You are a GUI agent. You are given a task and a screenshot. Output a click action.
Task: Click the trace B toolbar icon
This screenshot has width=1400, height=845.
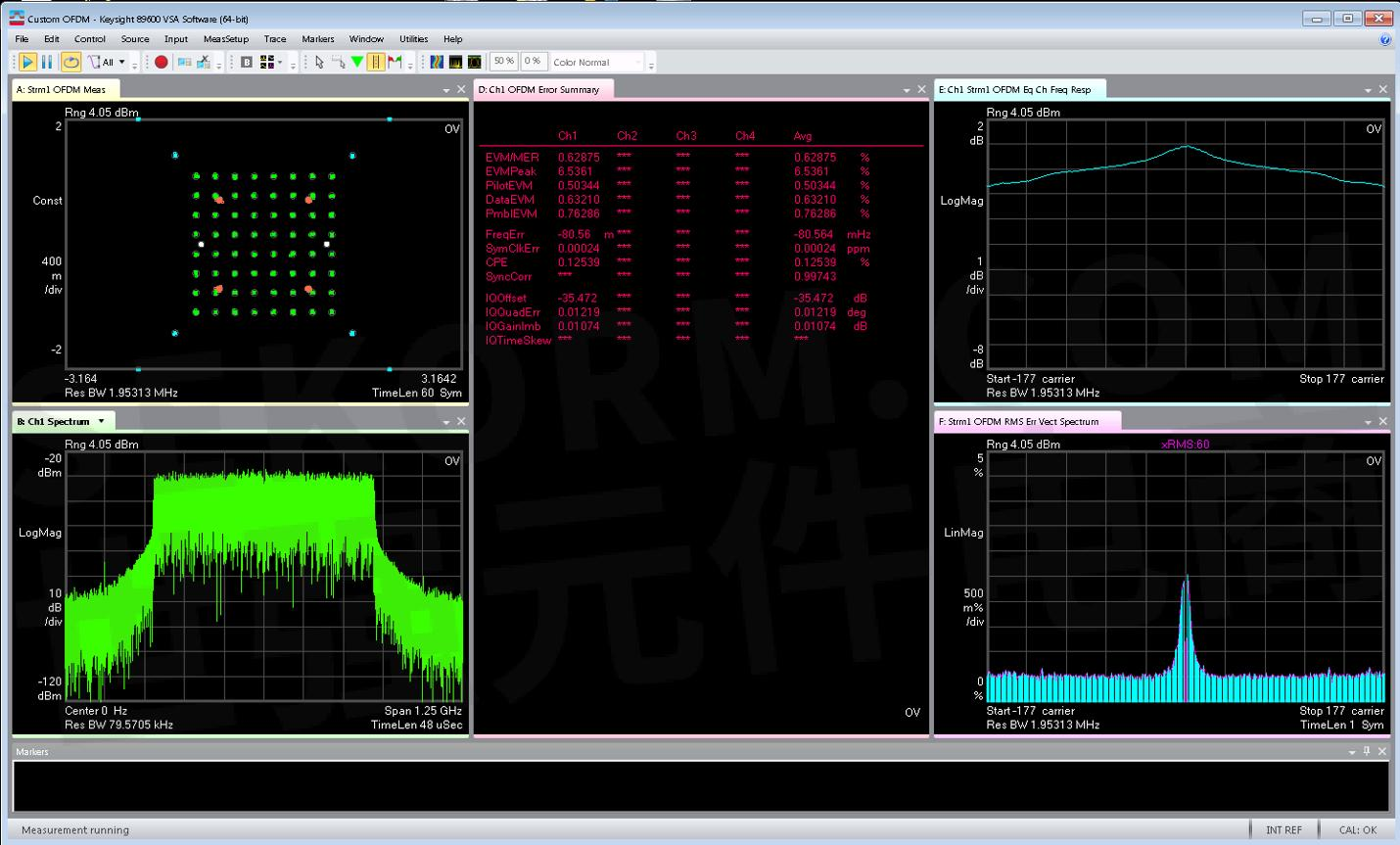click(247, 62)
